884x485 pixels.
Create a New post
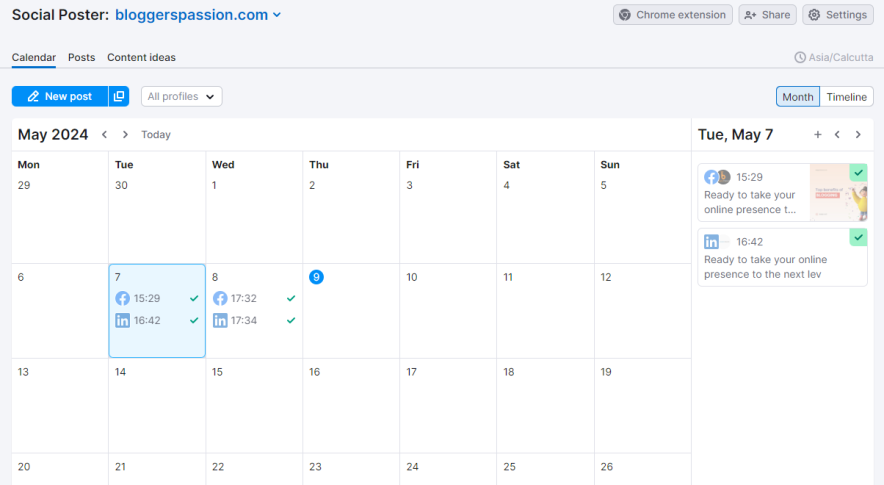click(59, 96)
